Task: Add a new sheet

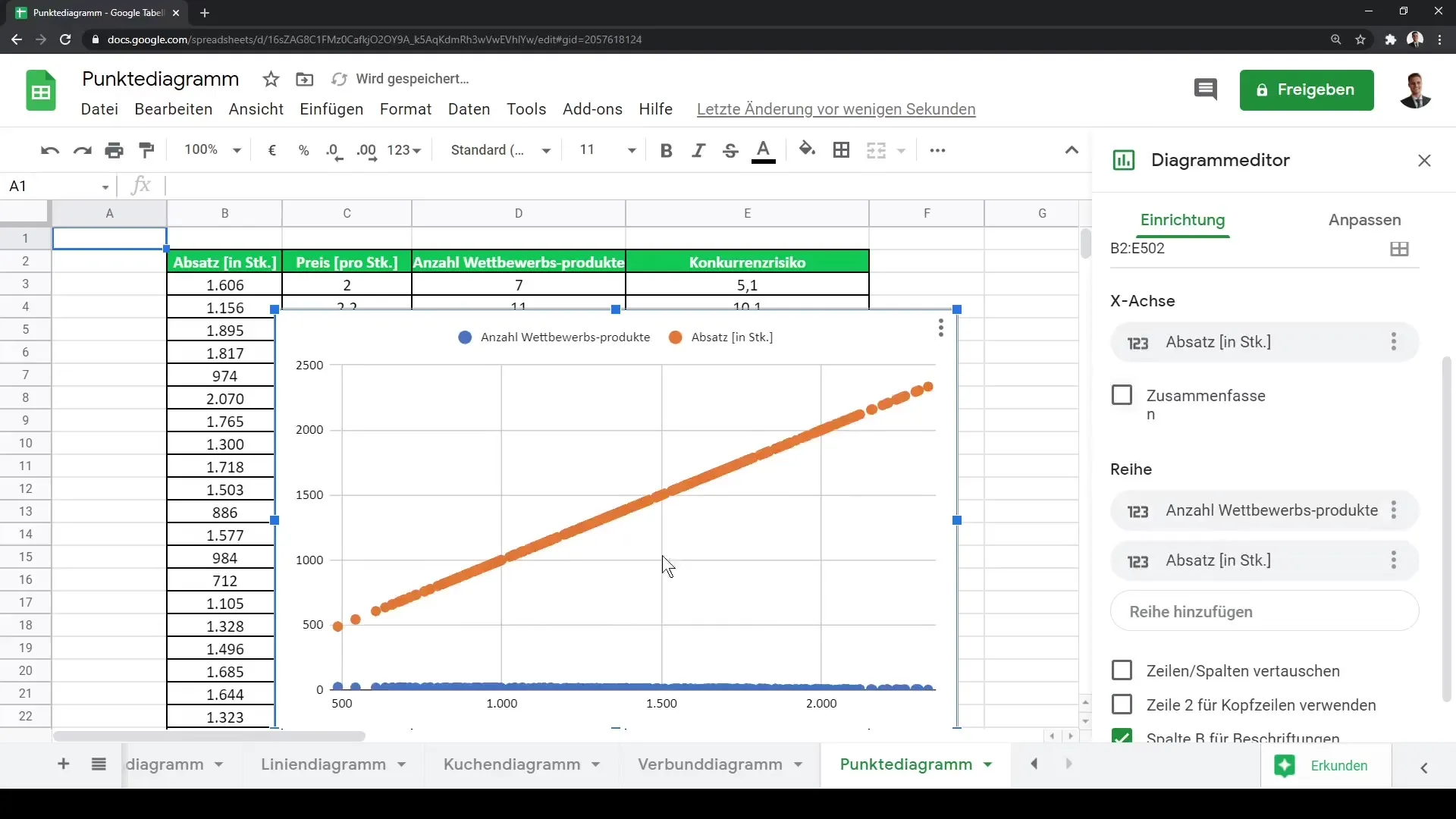Action: pos(64,764)
